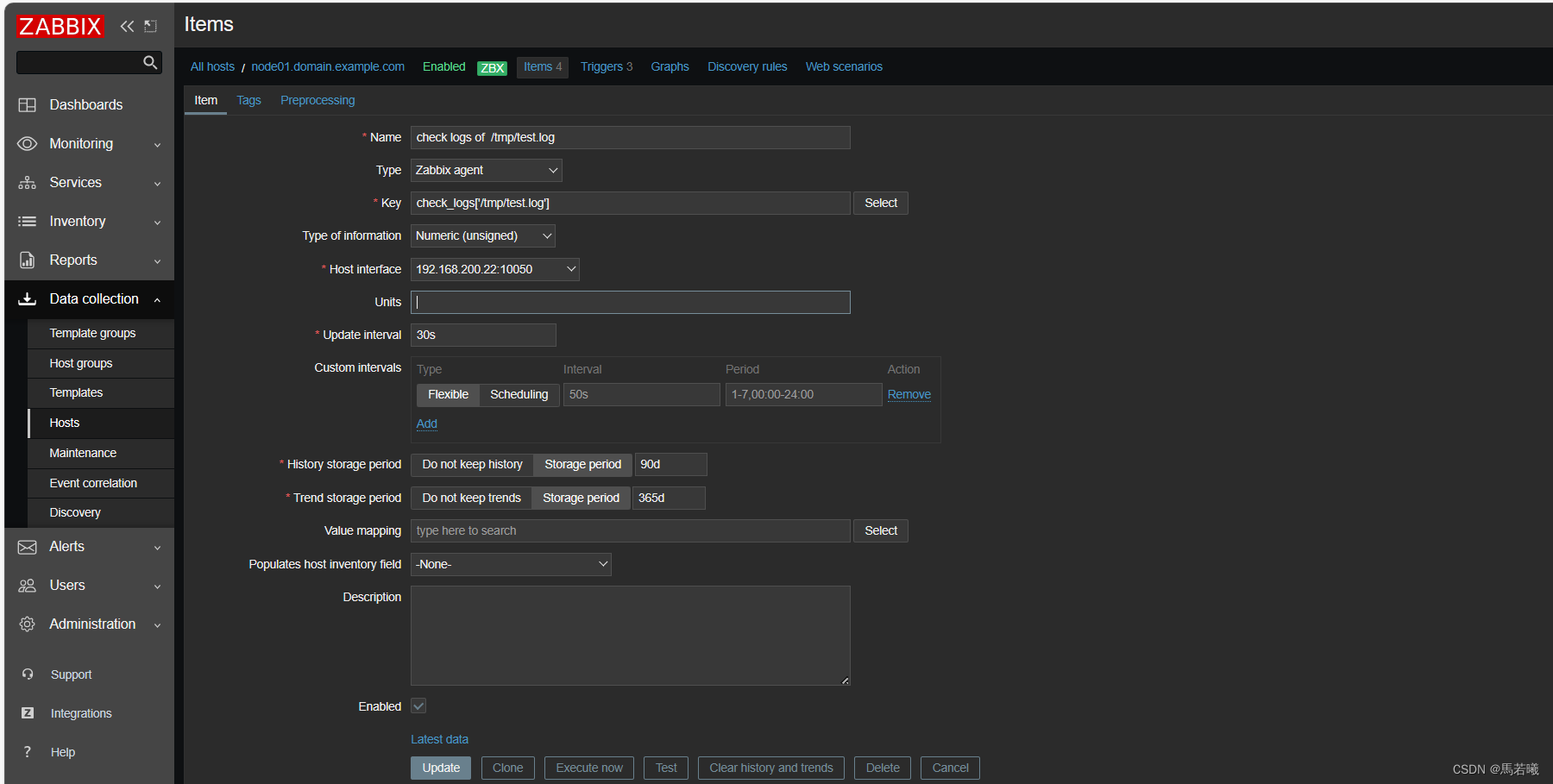Open Web scenarios link
Image resolution: width=1553 pixels, height=784 pixels.
click(844, 67)
